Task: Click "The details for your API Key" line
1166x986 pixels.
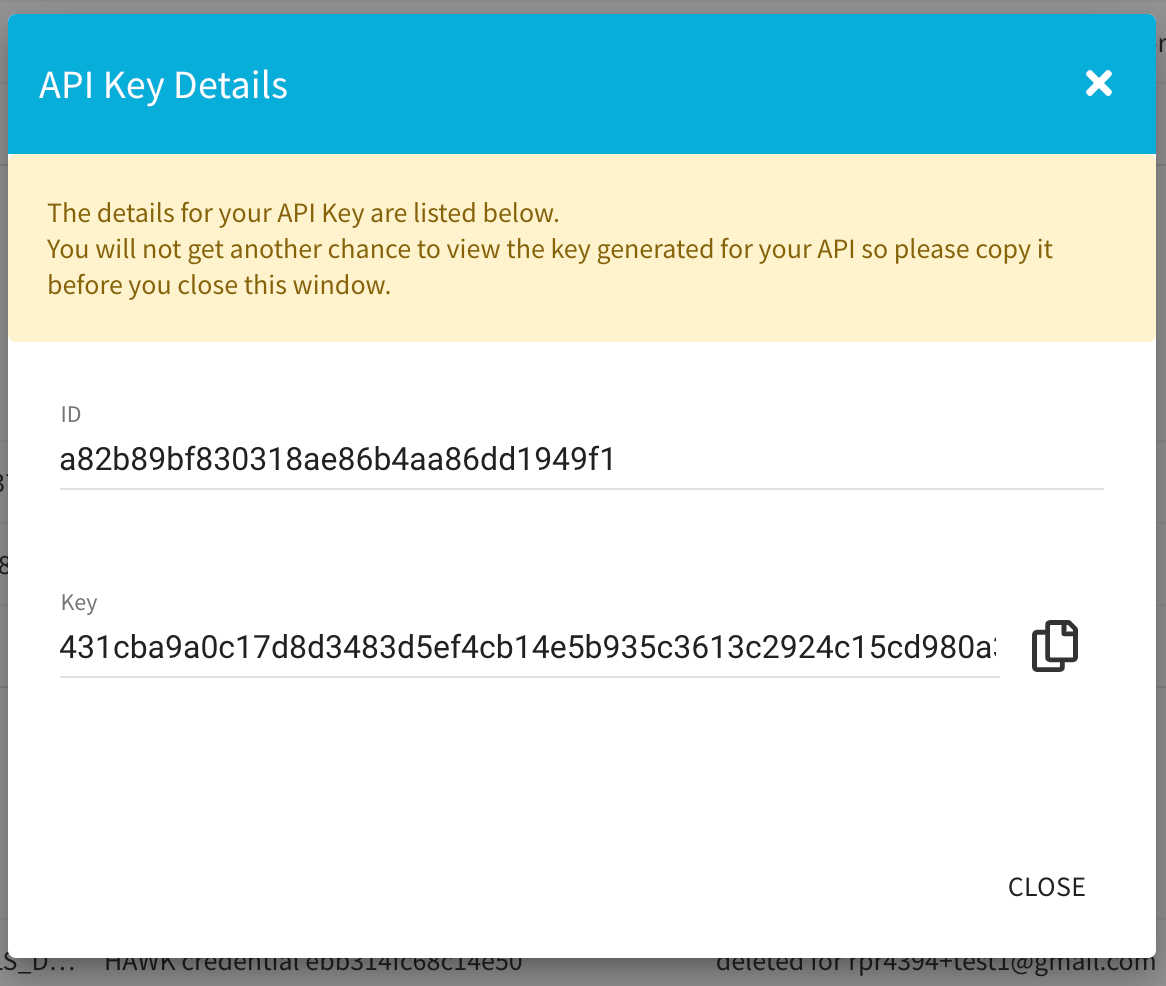Action: click(x=303, y=213)
